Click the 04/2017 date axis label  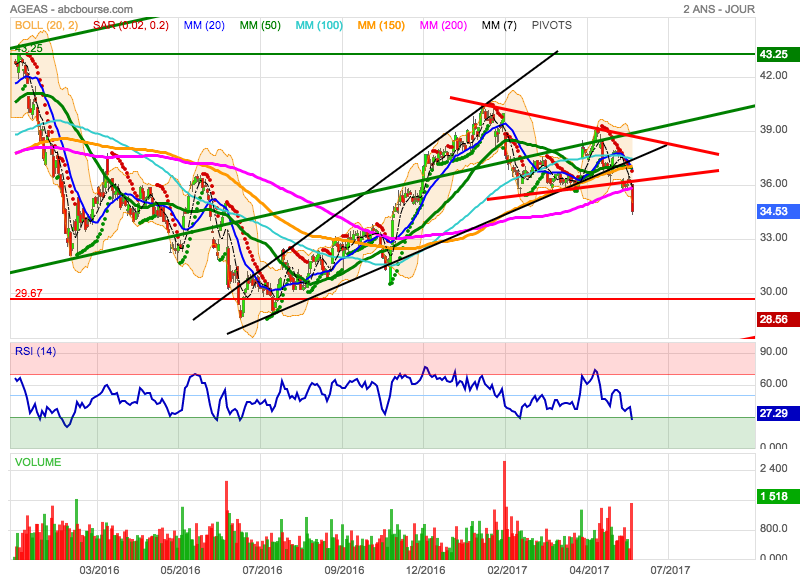click(x=589, y=570)
